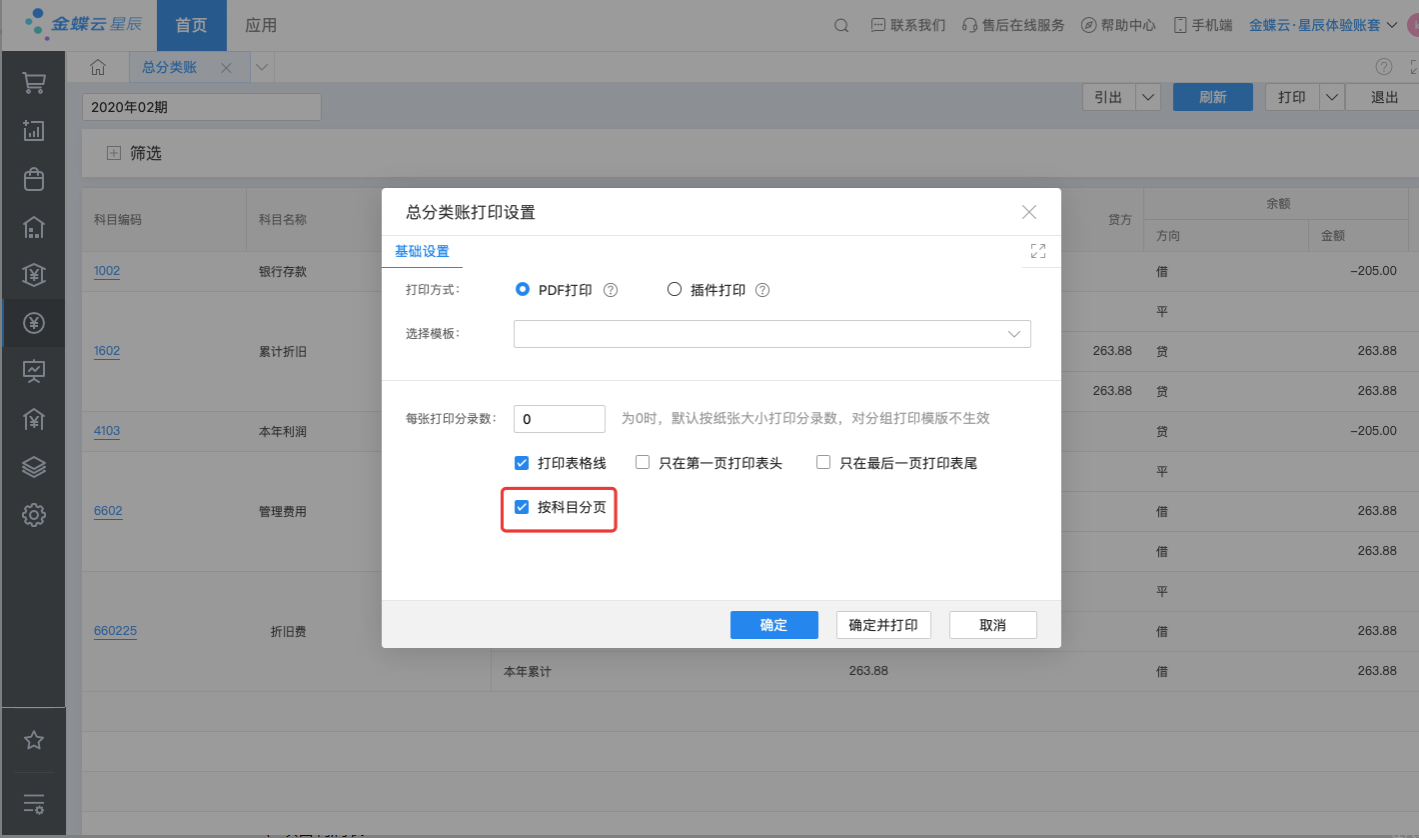The height and width of the screenshot is (838, 1419).
Task: Expand the 打印 dropdown arrow
Action: click(x=1331, y=97)
